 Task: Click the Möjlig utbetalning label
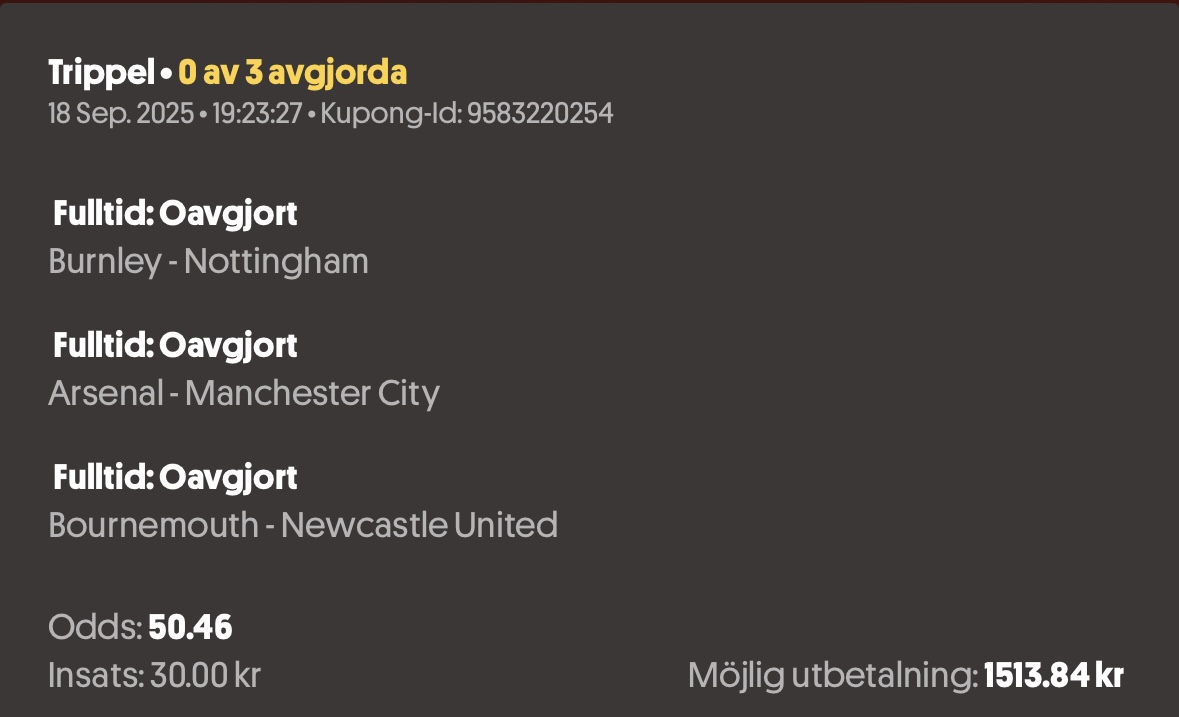tap(832, 676)
